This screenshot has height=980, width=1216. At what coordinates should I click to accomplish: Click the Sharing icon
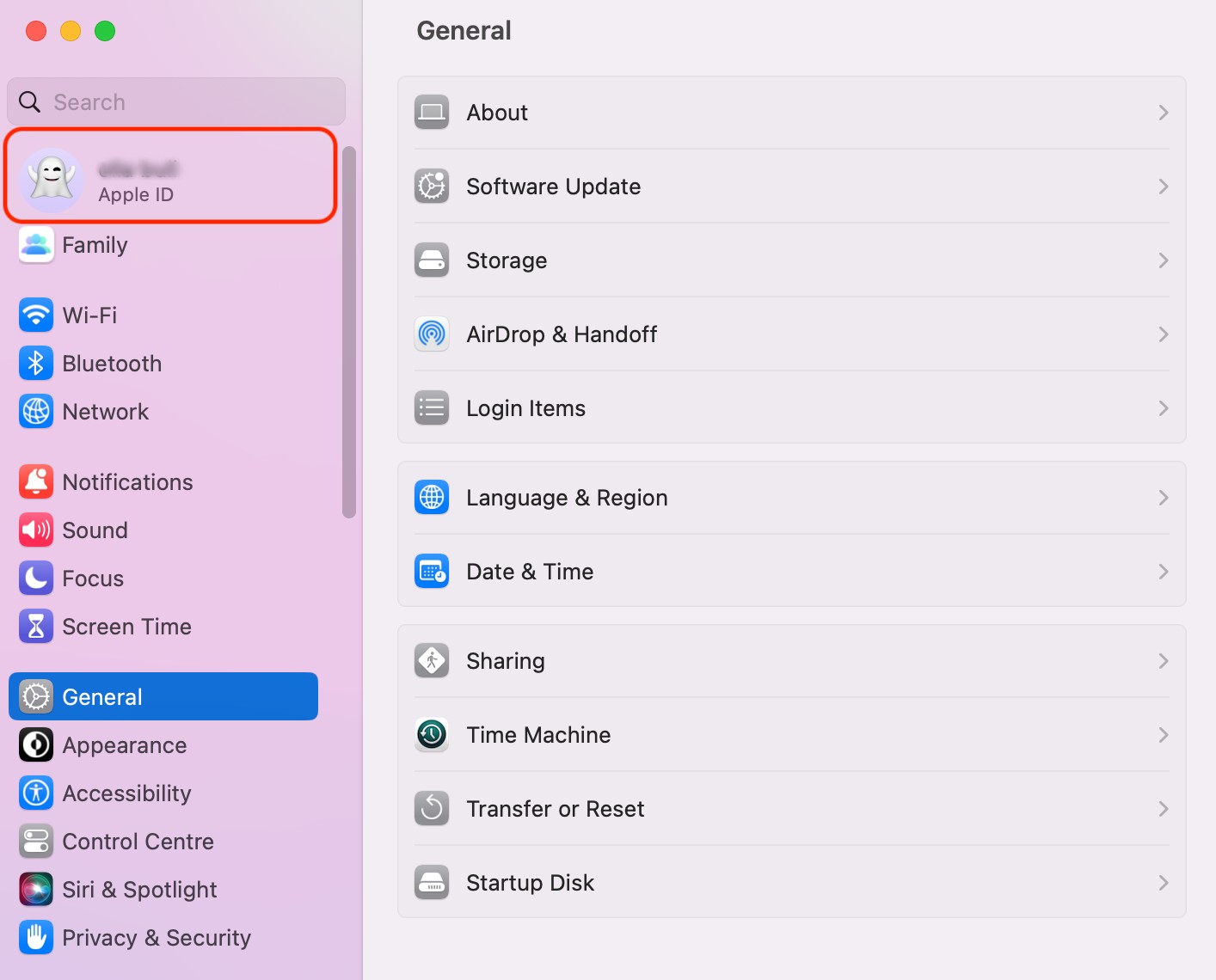pyautogui.click(x=432, y=661)
